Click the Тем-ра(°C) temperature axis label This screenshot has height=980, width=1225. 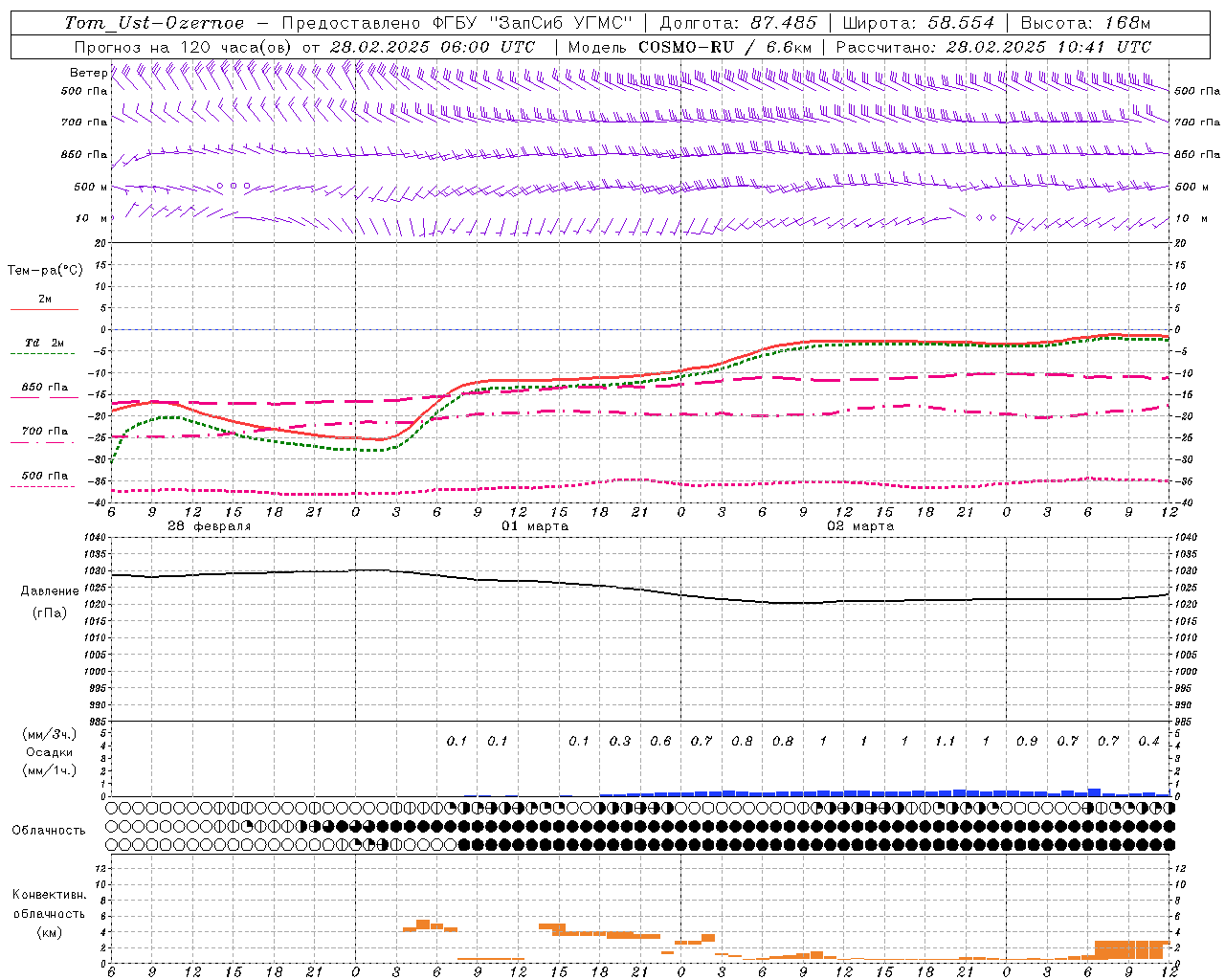click(x=45, y=271)
